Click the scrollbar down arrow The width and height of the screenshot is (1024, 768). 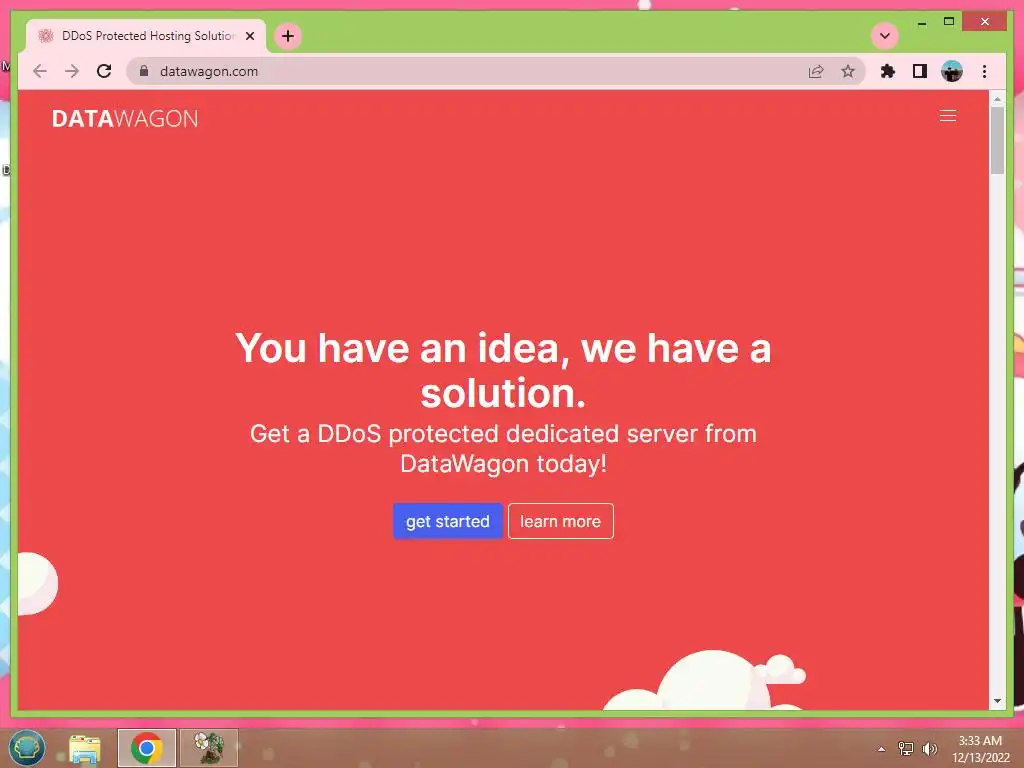tap(997, 701)
